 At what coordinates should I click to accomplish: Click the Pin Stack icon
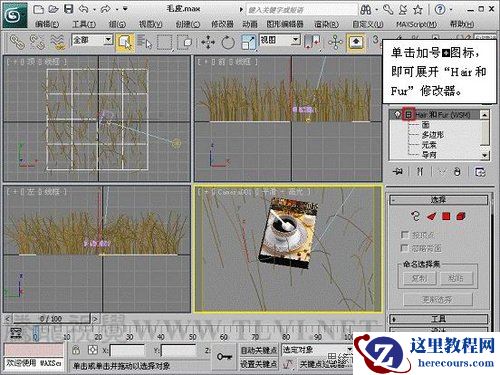click(398, 172)
